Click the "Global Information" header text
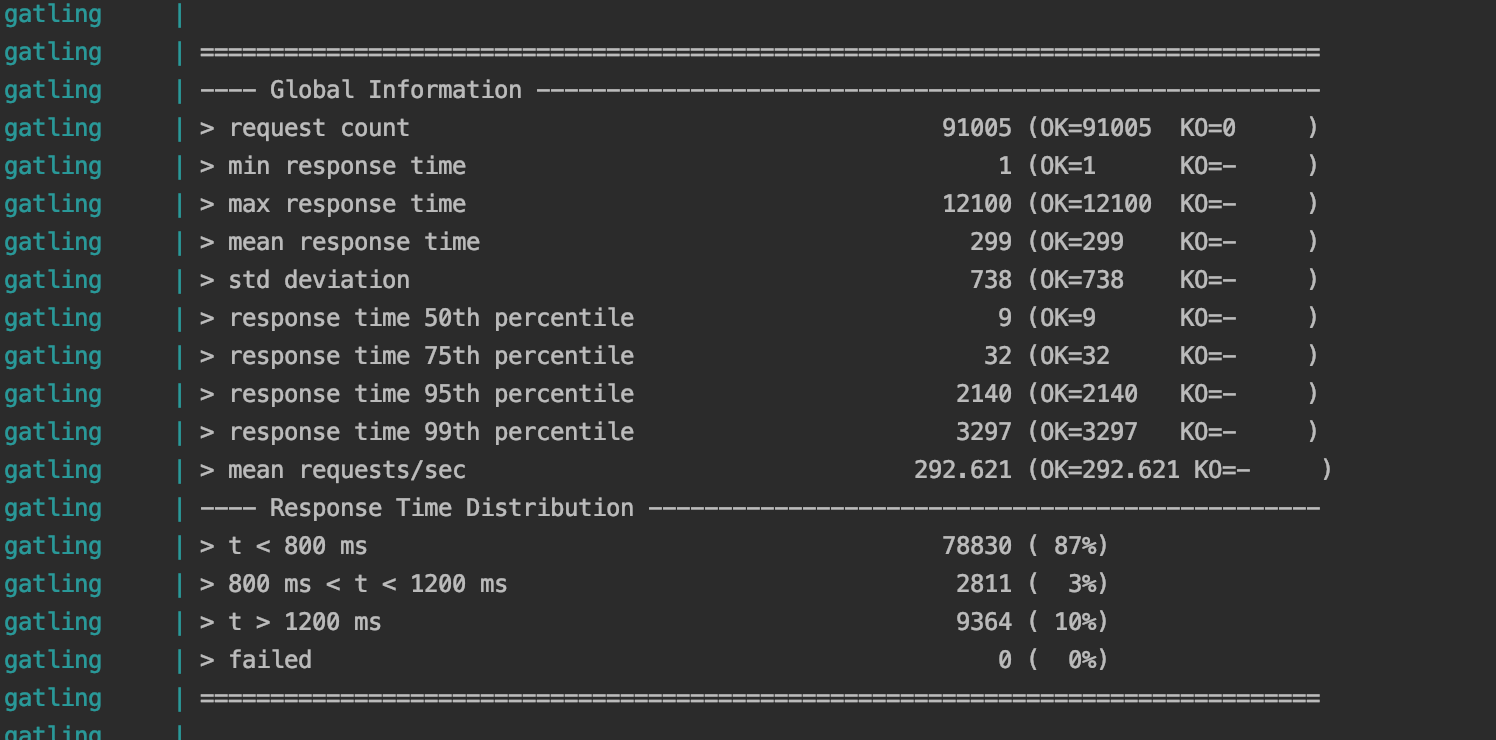The width and height of the screenshot is (1496, 740). pos(395,90)
